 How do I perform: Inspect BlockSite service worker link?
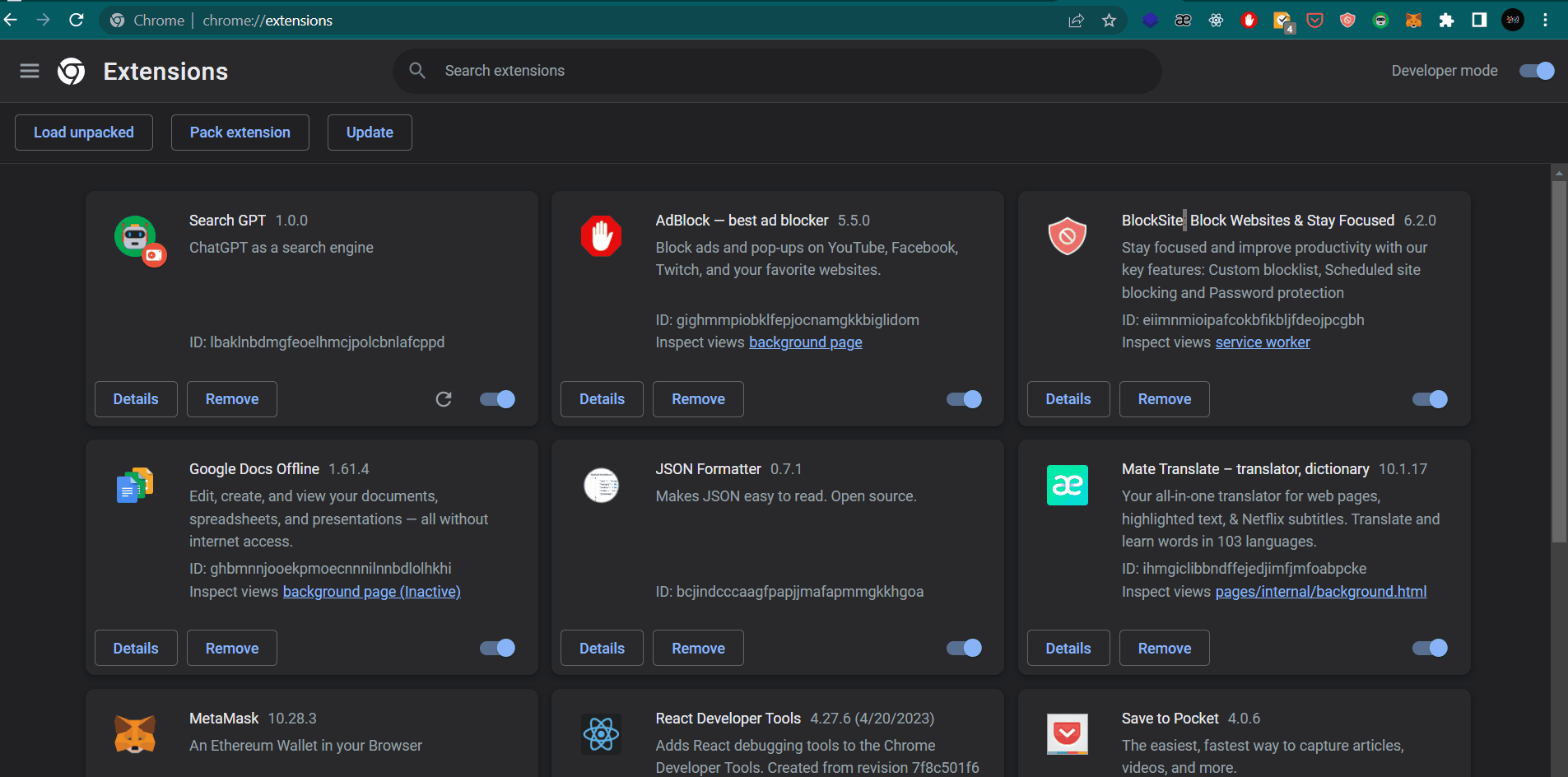(x=1263, y=342)
